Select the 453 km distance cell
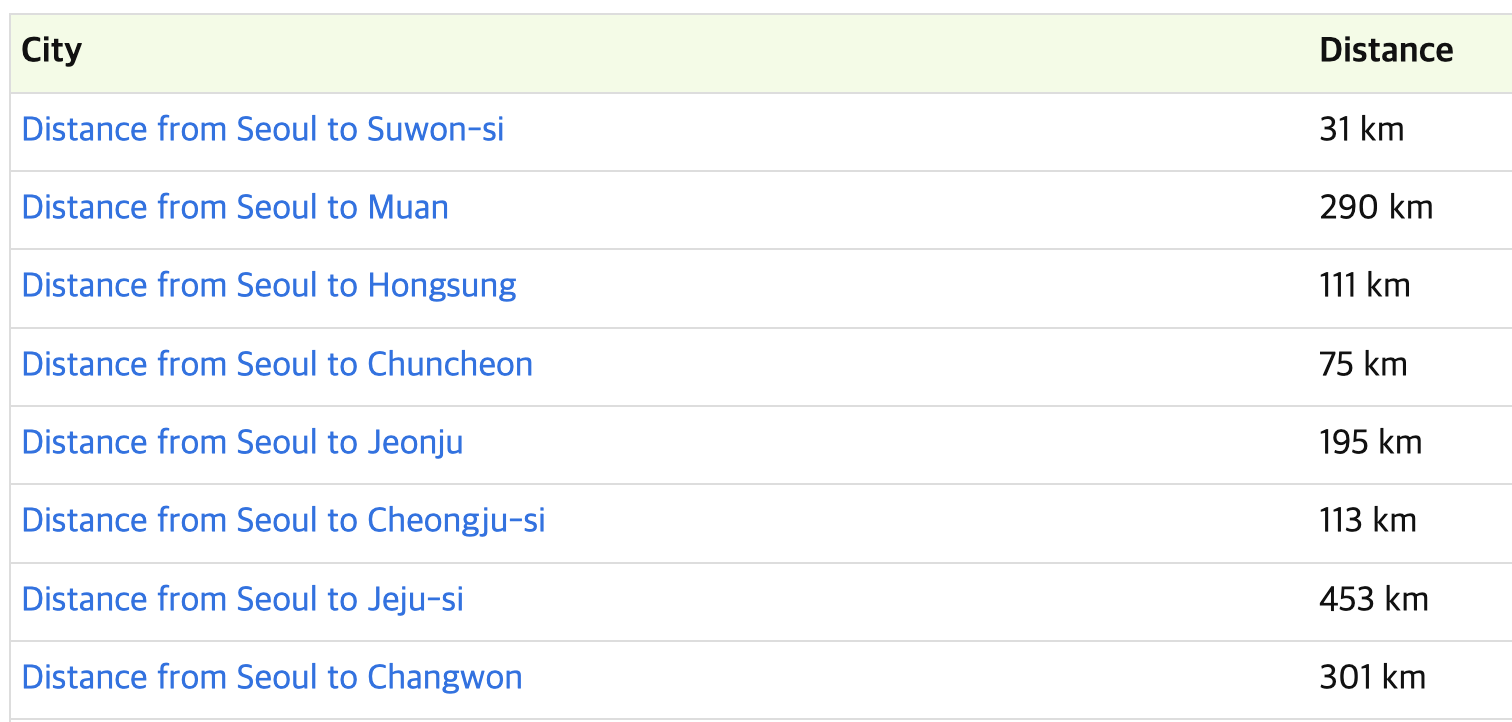Screen dimensions: 1512x722 tap(1374, 599)
